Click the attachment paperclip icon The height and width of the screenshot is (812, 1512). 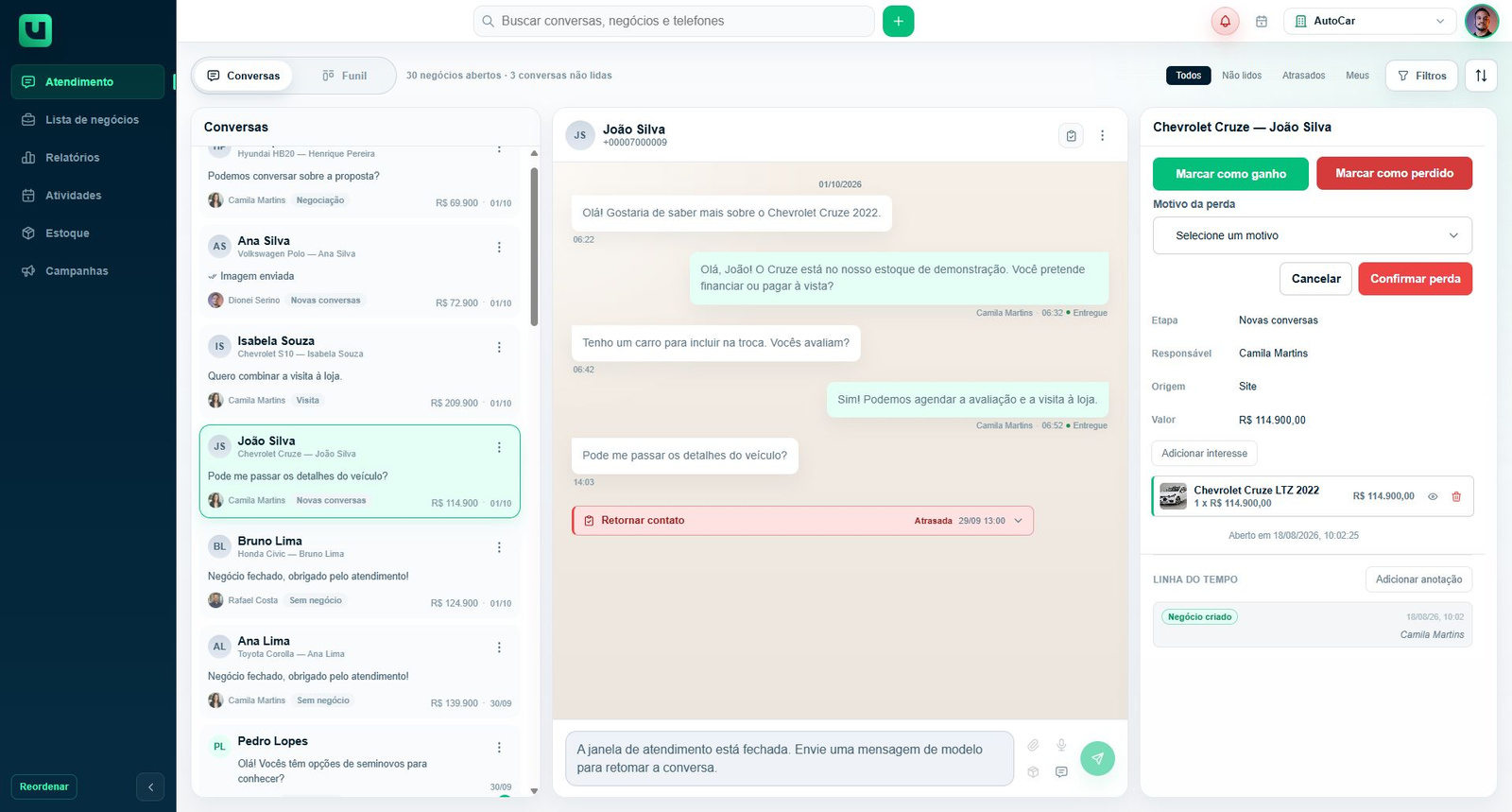point(1033,745)
